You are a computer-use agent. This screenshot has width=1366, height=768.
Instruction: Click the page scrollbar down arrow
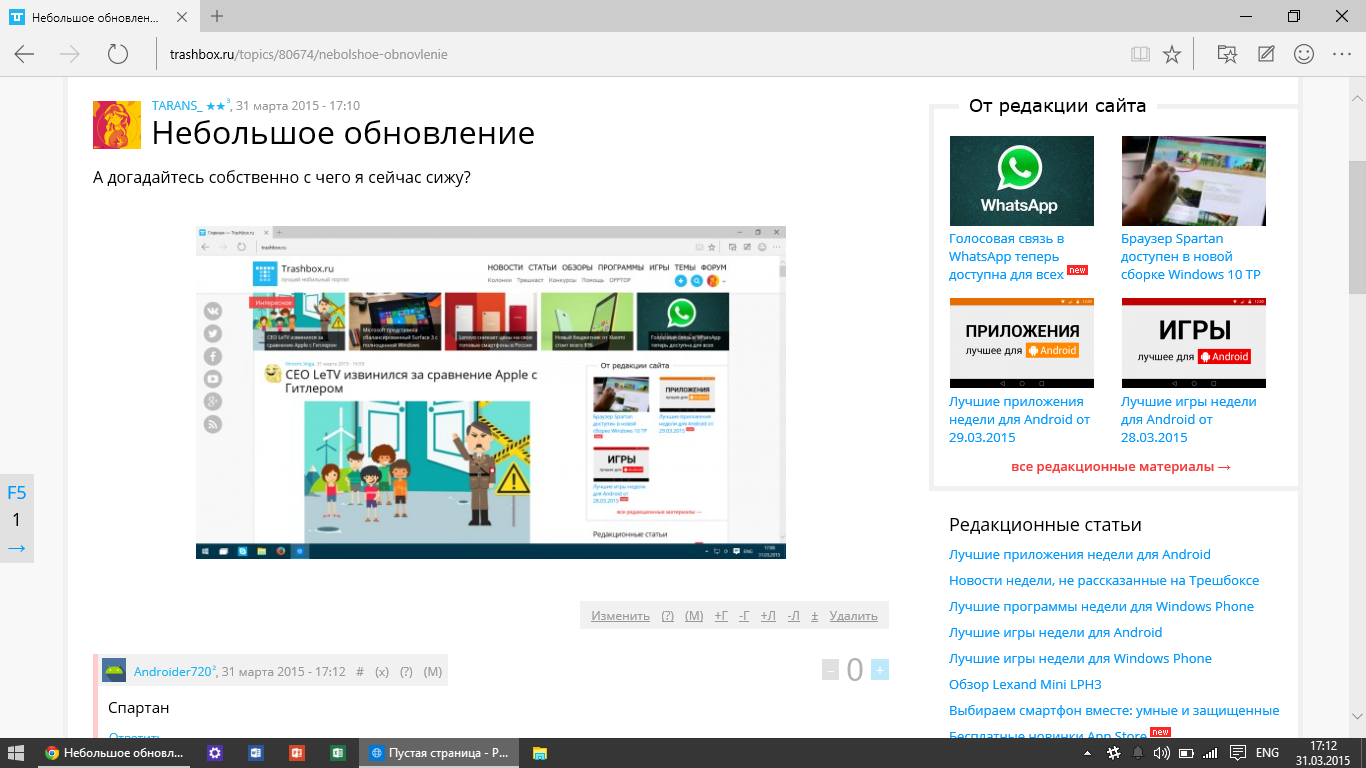click(x=1357, y=715)
